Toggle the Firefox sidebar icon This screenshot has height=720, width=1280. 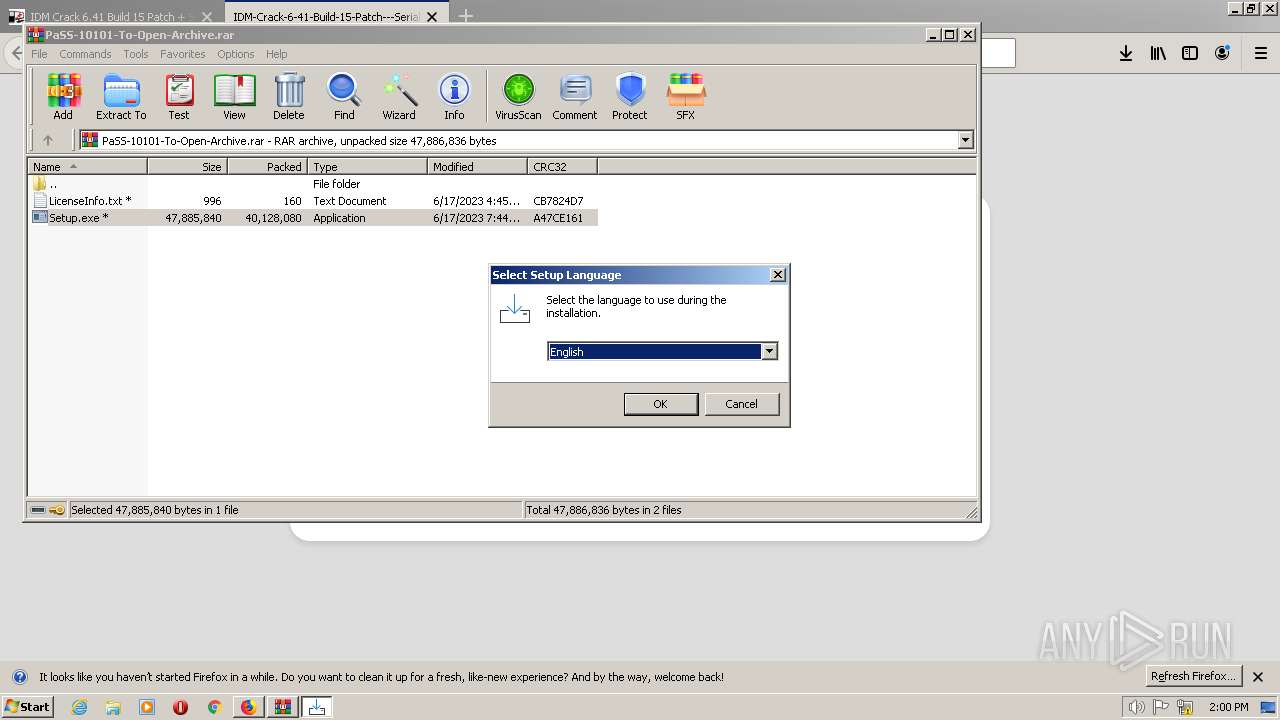click(1190, 53)
